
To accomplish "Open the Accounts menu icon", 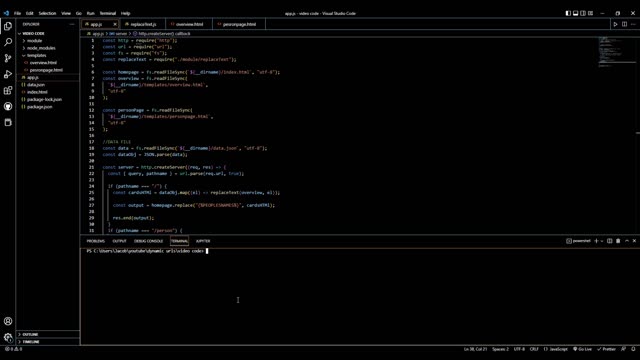I will [8, 321].
